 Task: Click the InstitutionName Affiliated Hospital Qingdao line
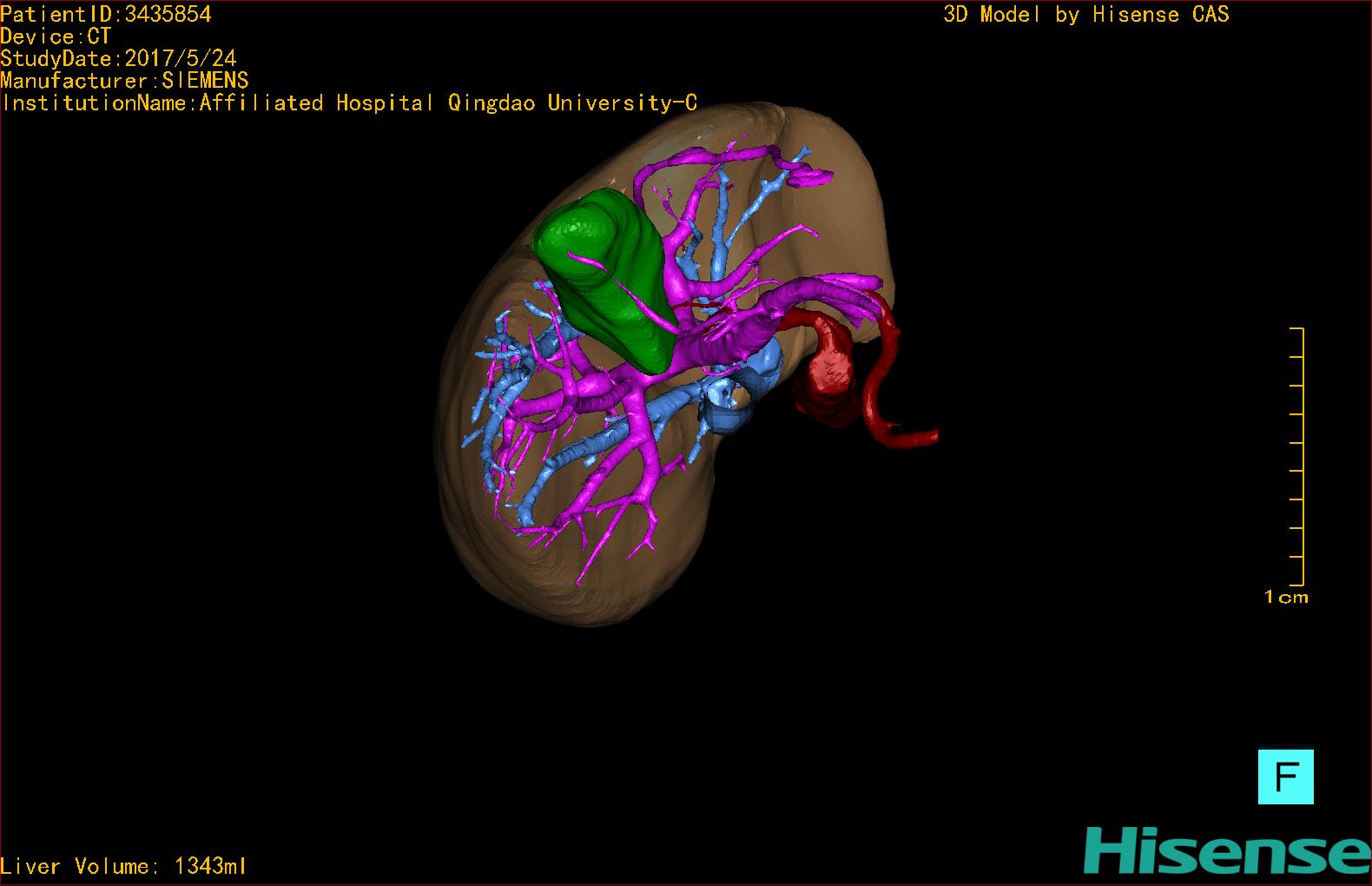[349, 102]
